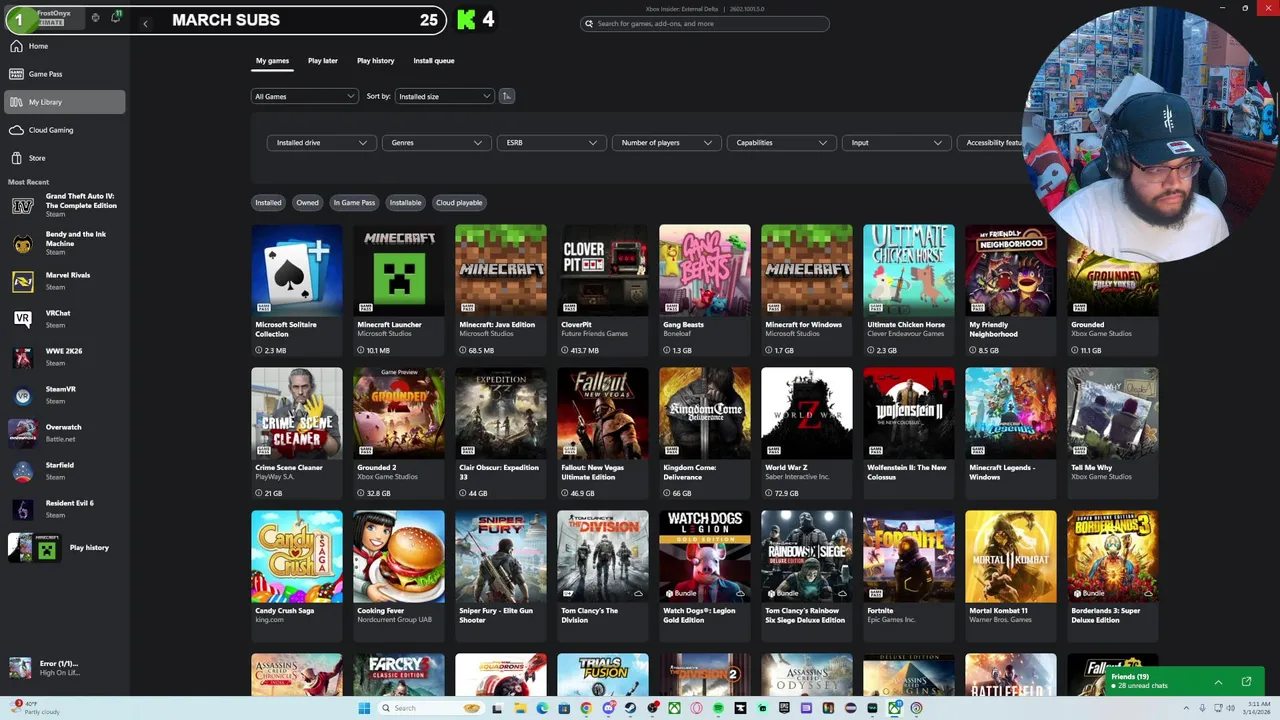This screenshot has width=1280, height=720.
Task: Launch WWE 2K26 from Most Recent
Action: click(x=65, y=357)
